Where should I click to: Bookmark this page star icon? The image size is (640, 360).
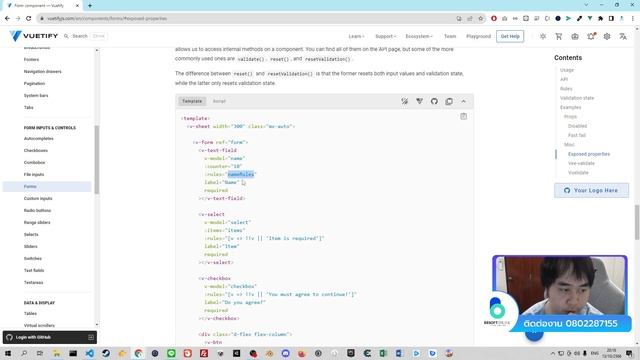[480, 18]
